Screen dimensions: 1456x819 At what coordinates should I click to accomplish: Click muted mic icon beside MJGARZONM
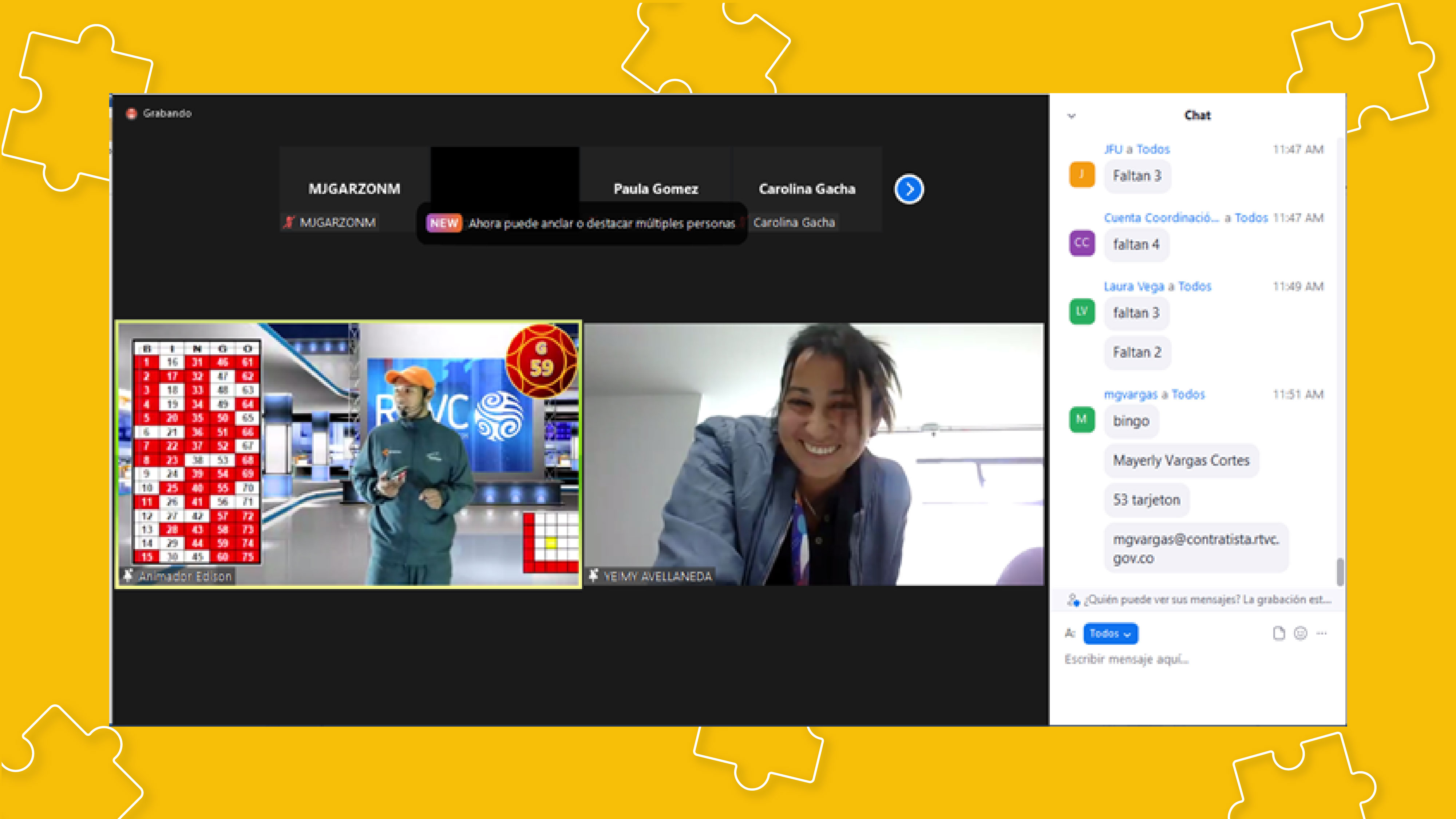pos(289,223)
